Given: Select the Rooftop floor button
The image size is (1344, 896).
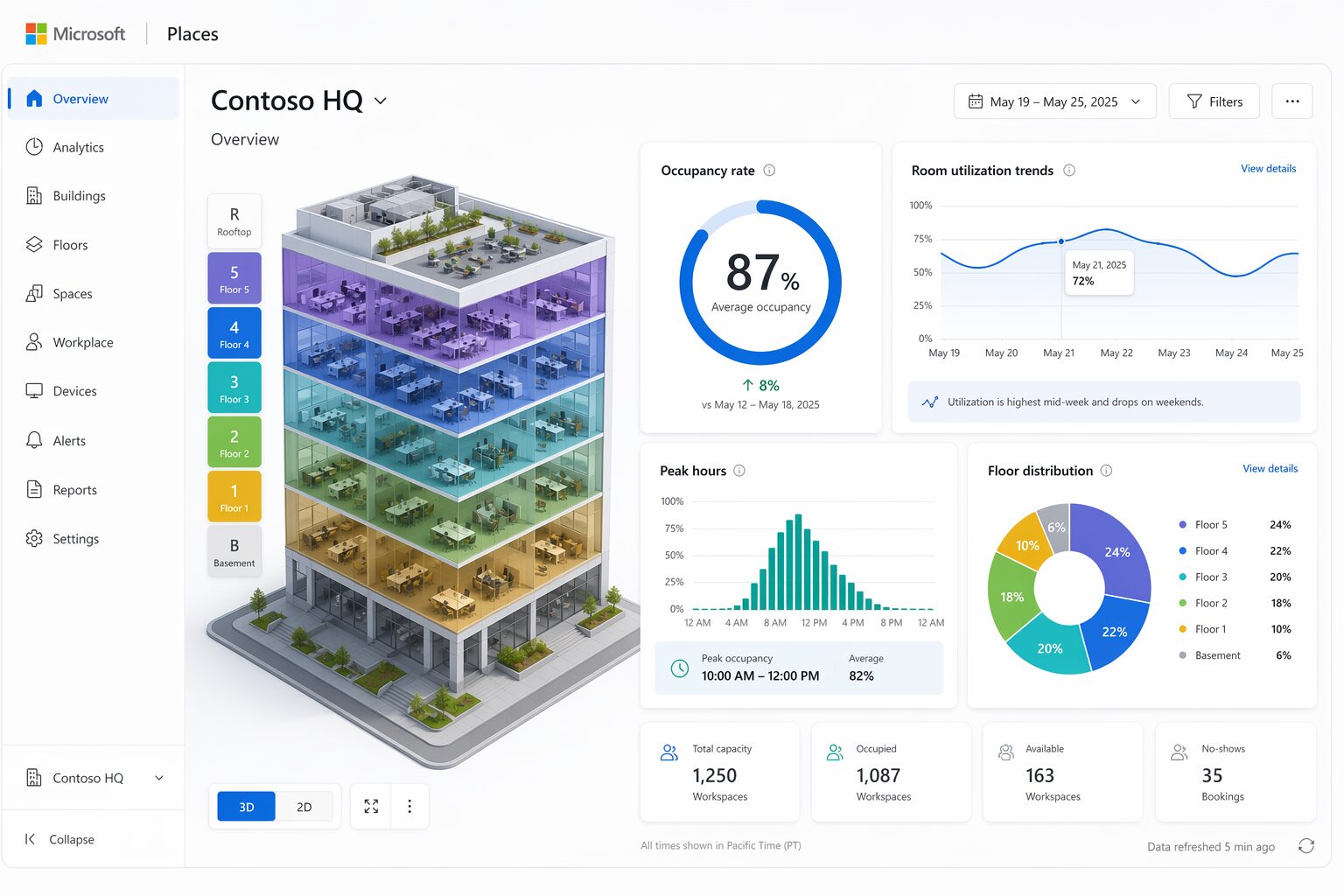Looking at the screenshot, I should [x=234, y=221].
